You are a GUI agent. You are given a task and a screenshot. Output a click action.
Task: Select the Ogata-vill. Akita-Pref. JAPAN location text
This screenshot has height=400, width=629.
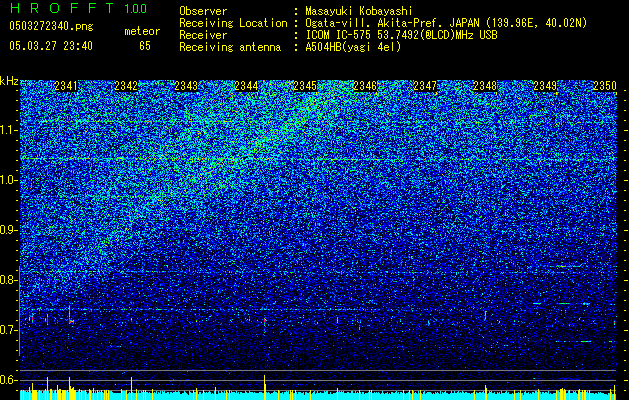[446, 23]
